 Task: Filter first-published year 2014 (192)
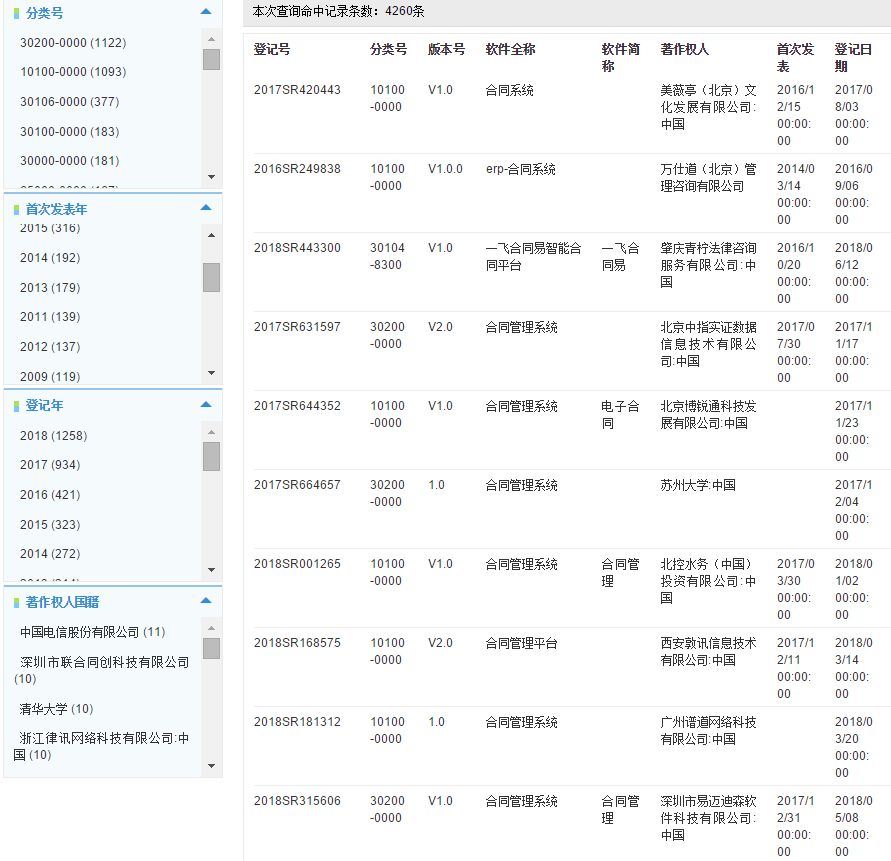(x=50, y=258)
